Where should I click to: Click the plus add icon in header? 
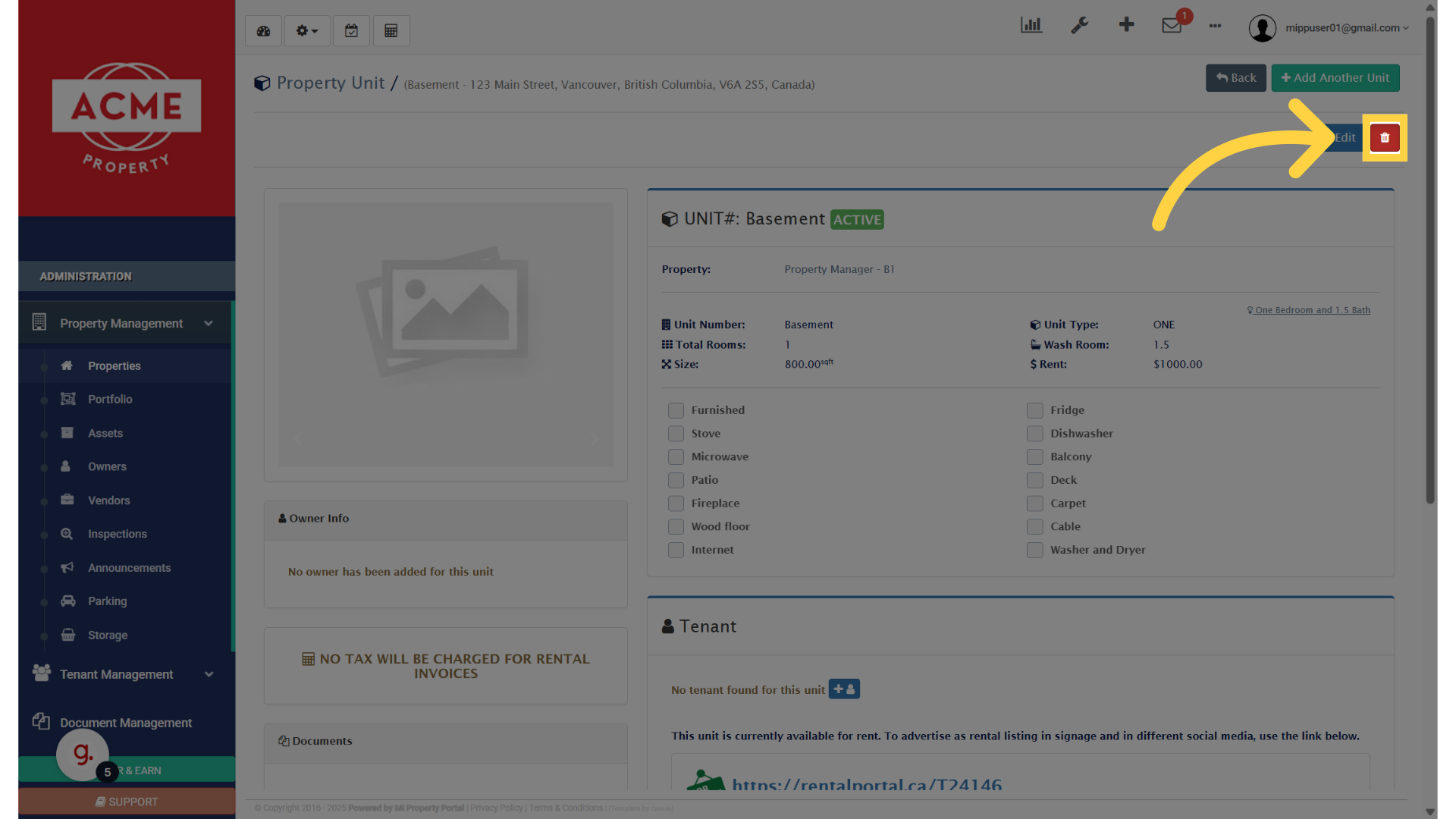pos(1126,25)
